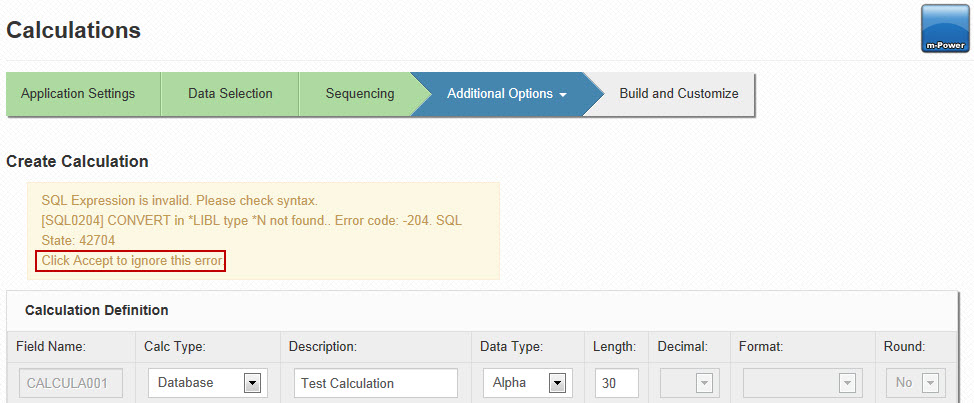Expand the Calc Type Database dropdown

click(207, 383)
